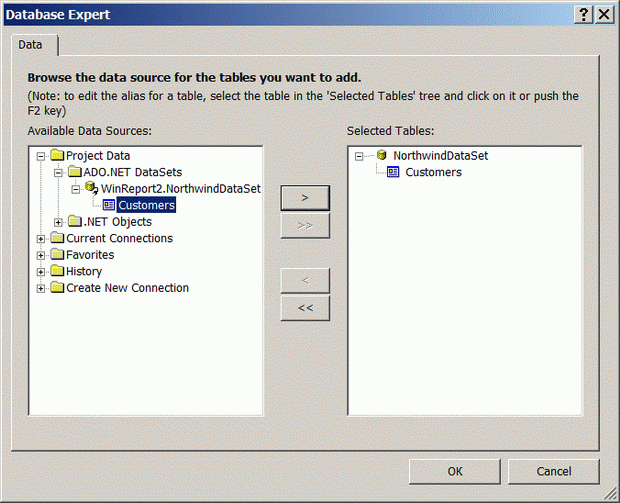Viewport: 620px width, 503px height.
Task: Click the ADO.NET DataSets folder icon
Action: tap(74, 172)
